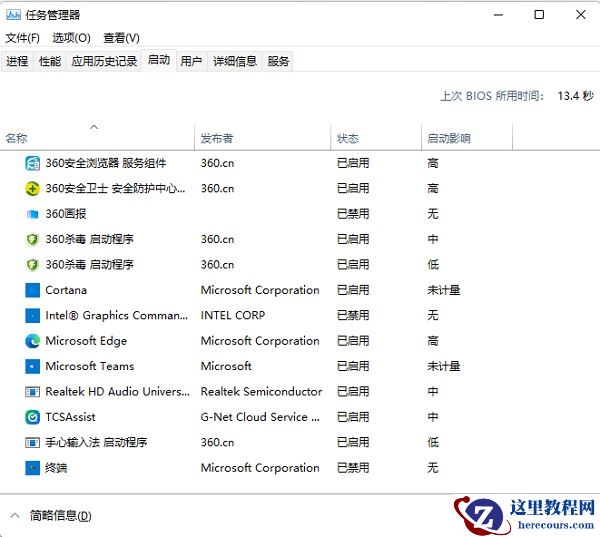Image resolution: width=600 pixels, height=537 pixels.
Task: Click 已禁用 status of 360画报
Action: pyautogui.click(x=353, y=214)
